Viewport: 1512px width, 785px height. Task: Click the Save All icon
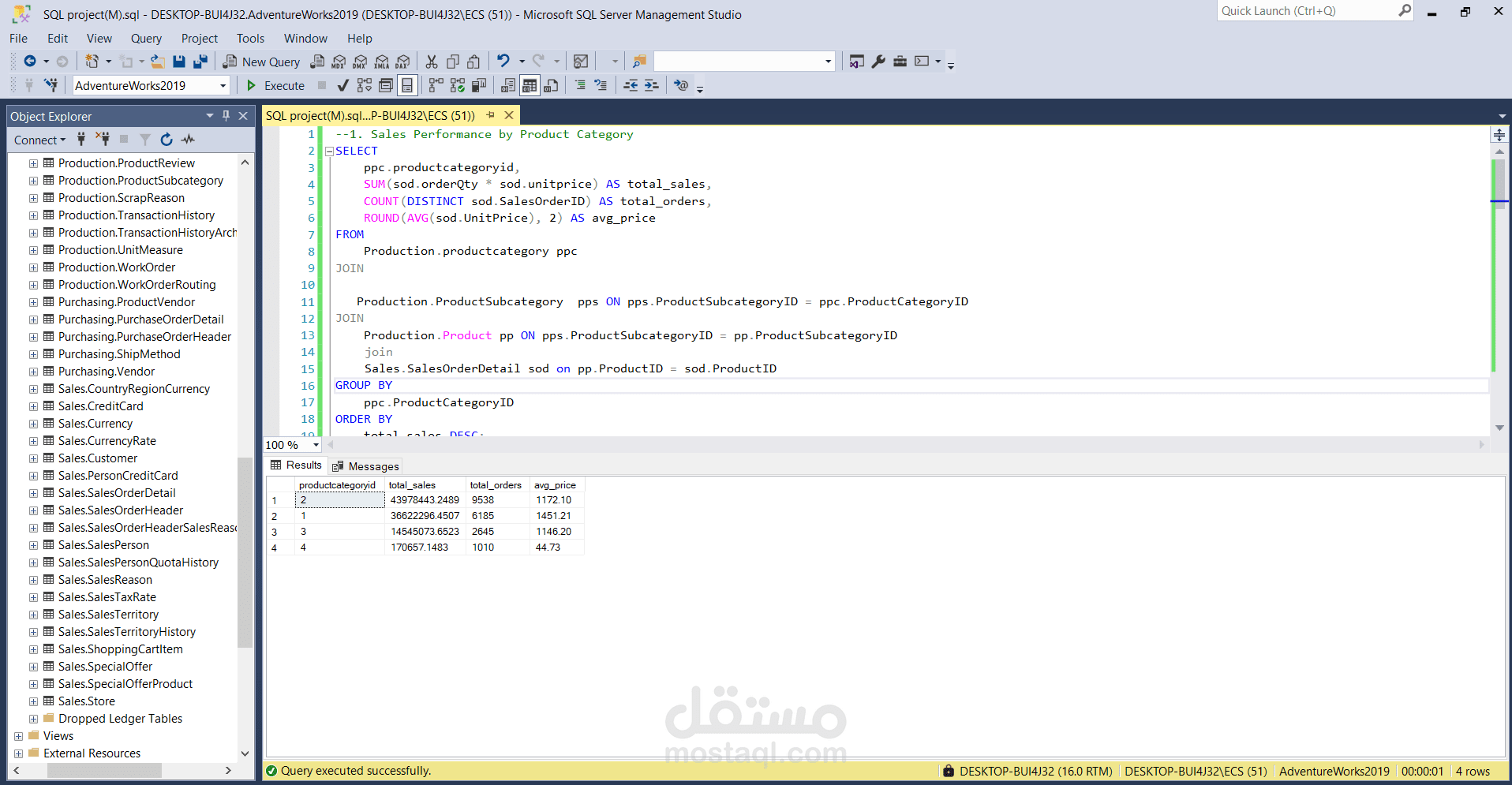(x=200, y=62)
